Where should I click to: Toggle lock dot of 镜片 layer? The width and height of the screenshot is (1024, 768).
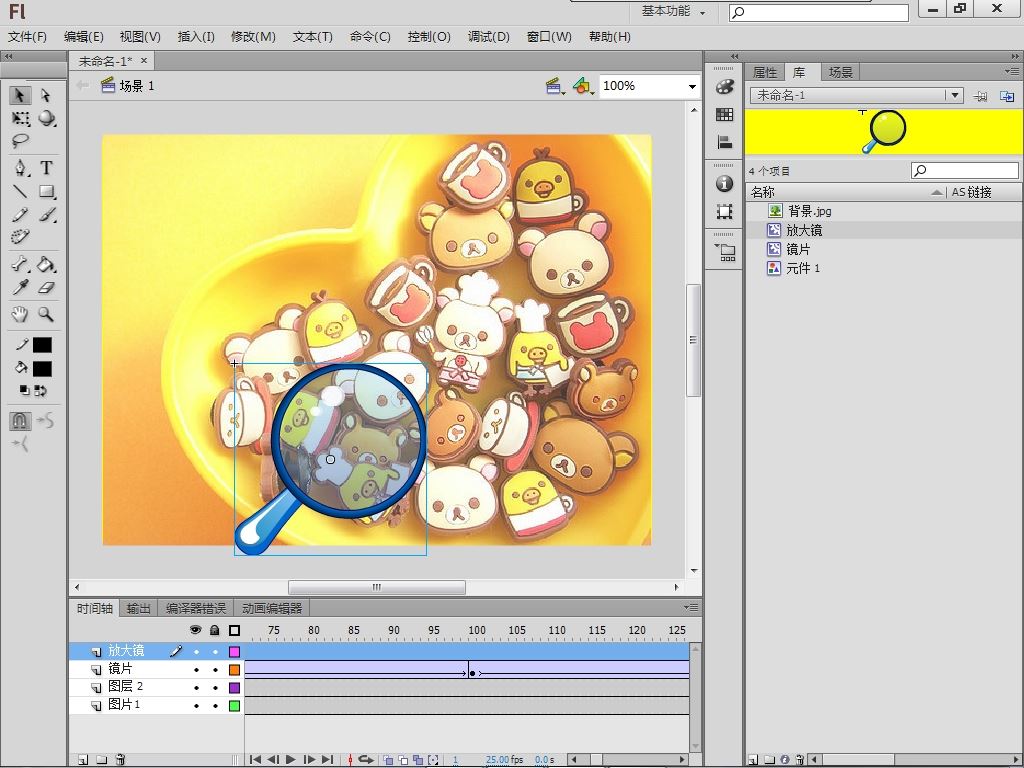[215, 670]
